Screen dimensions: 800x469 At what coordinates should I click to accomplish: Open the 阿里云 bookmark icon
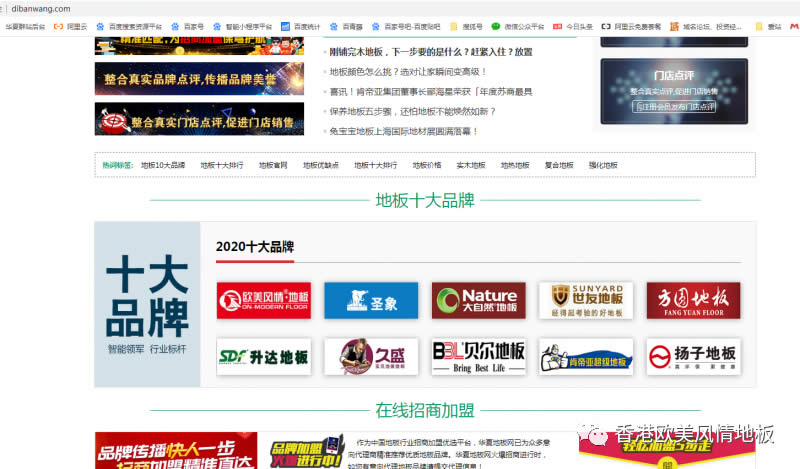[58, 27]
